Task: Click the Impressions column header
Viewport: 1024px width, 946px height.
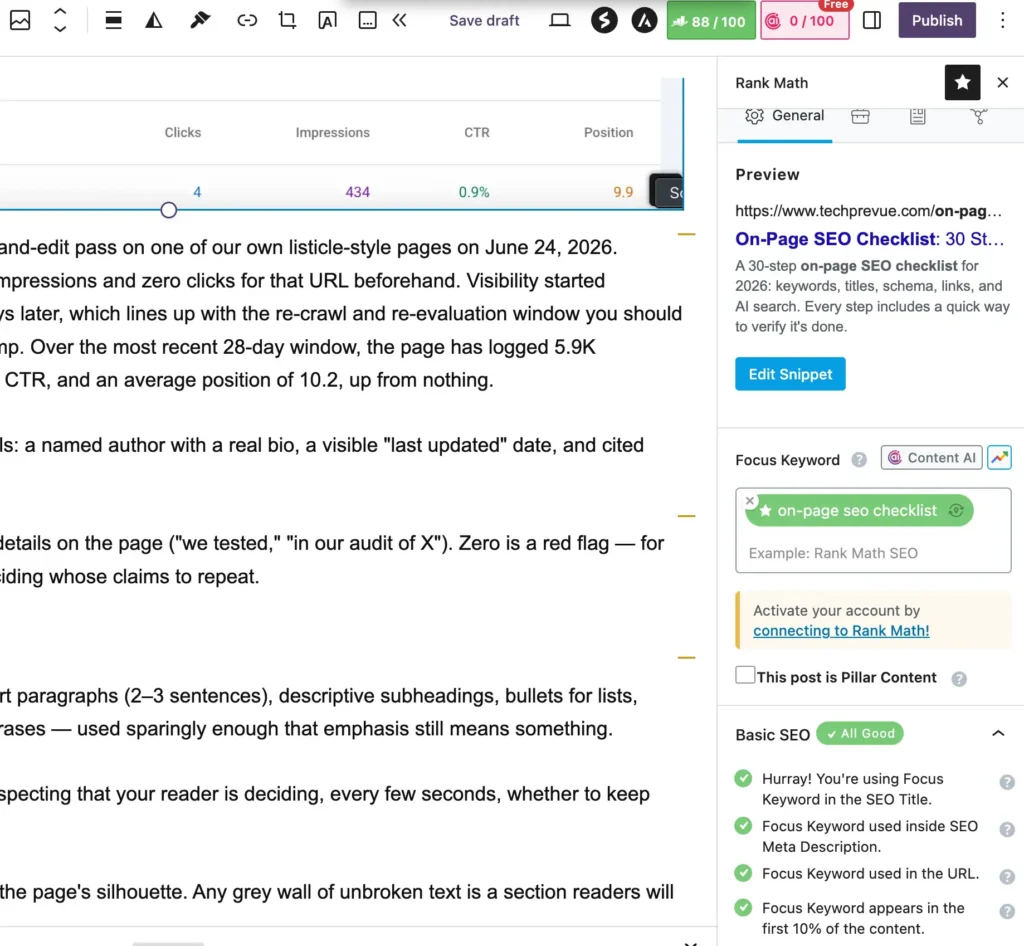Action: pos(332,133)
